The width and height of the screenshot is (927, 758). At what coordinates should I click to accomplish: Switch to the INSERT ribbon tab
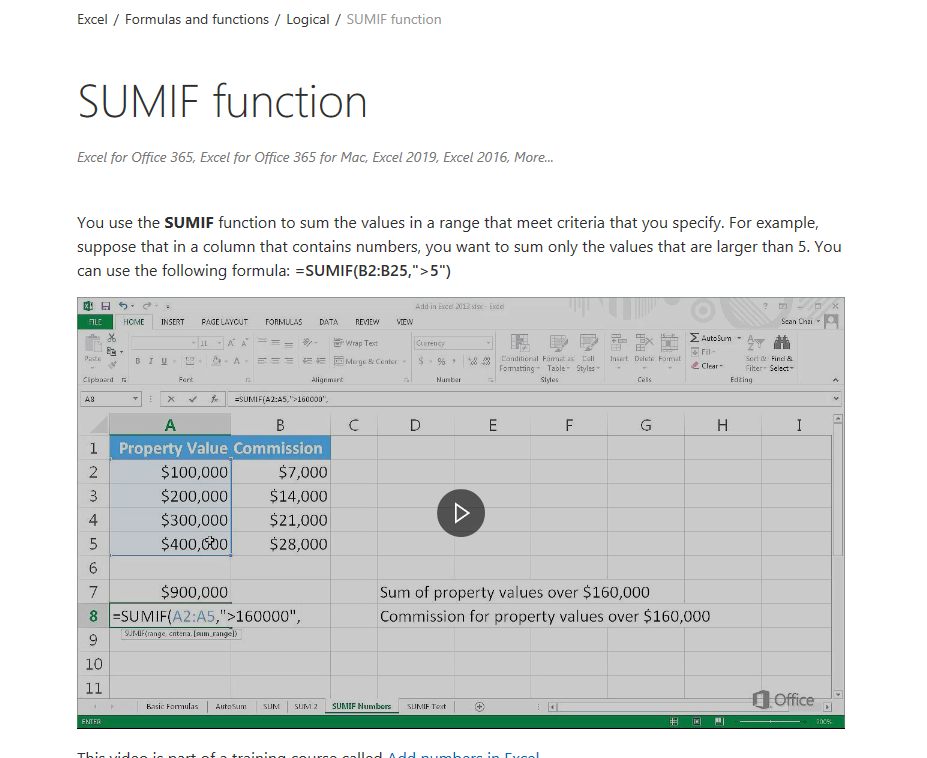(172, 322)
